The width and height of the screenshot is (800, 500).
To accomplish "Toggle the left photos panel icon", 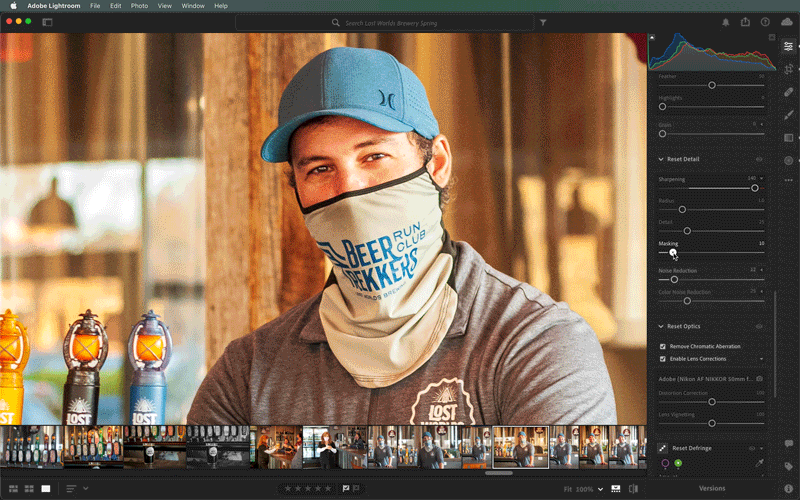I will (x=47, y=22).
